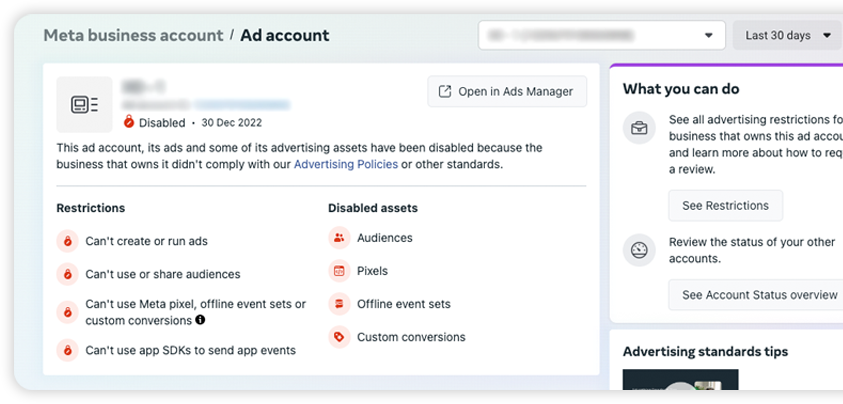Click the Audiences people icon
Screen dimensions: 843x404
[x=339, y=238]
